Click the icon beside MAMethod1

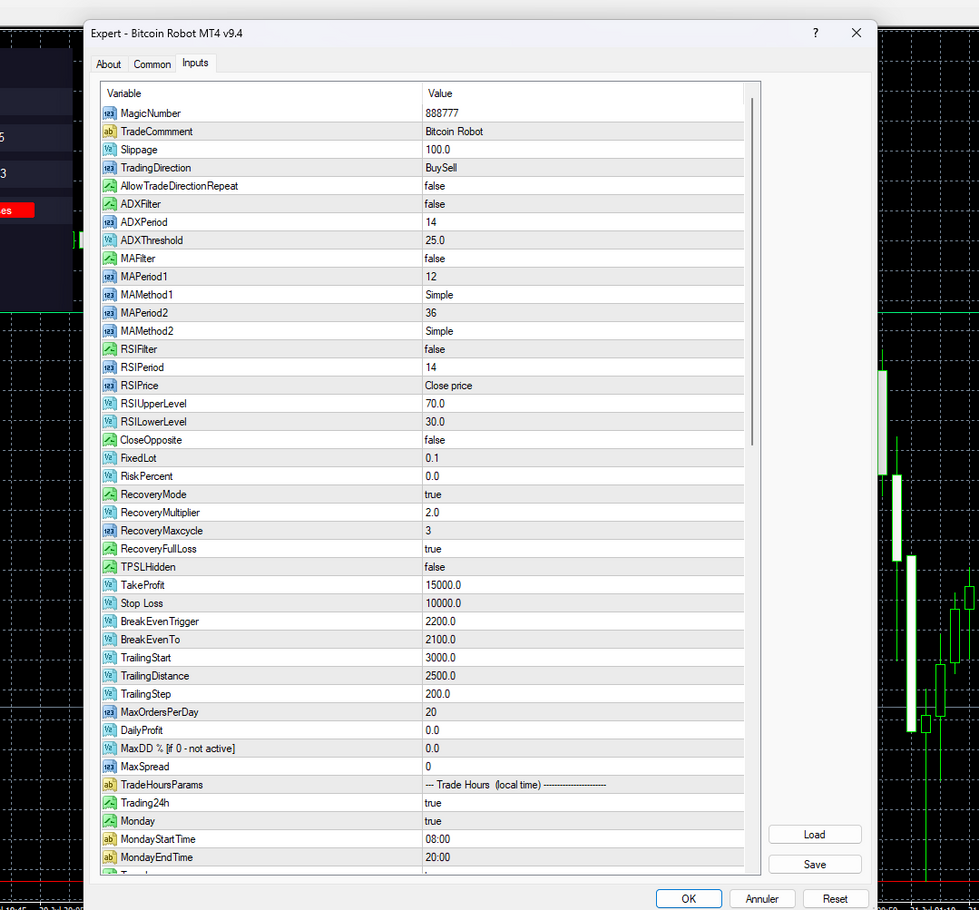pos(109,295)
